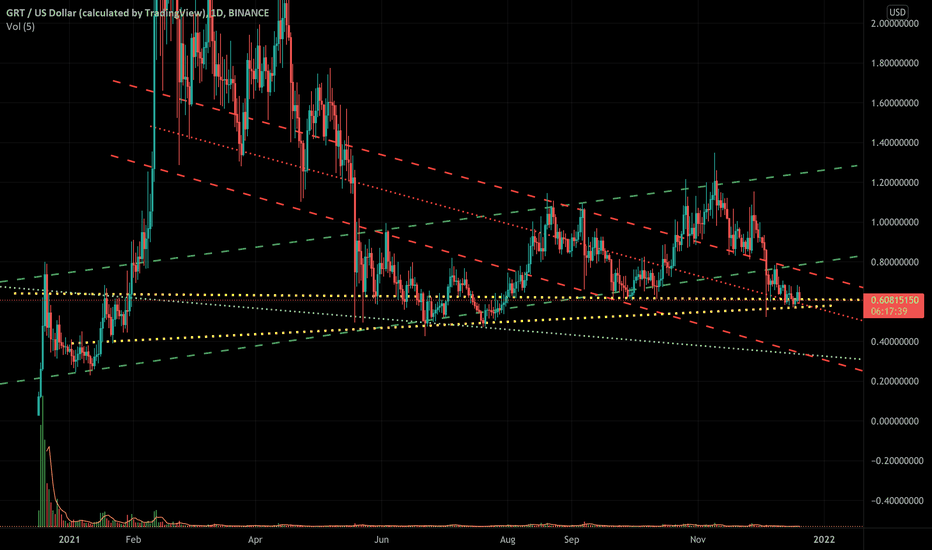Screen dimensions: 932x550
Task: Click the 2.00000000 price axis label
Action: point(895,23)
